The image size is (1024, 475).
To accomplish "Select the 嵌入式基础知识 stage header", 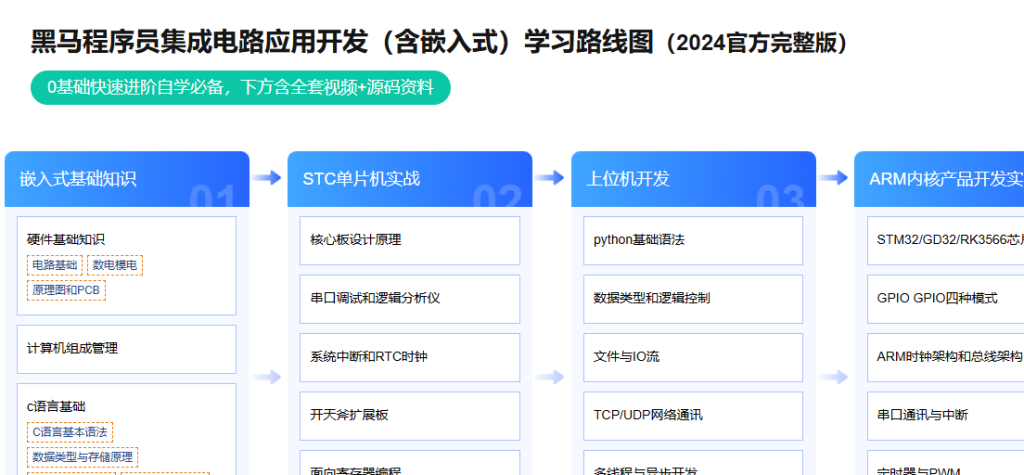I will pyautogui.click(x=127, y=179).
